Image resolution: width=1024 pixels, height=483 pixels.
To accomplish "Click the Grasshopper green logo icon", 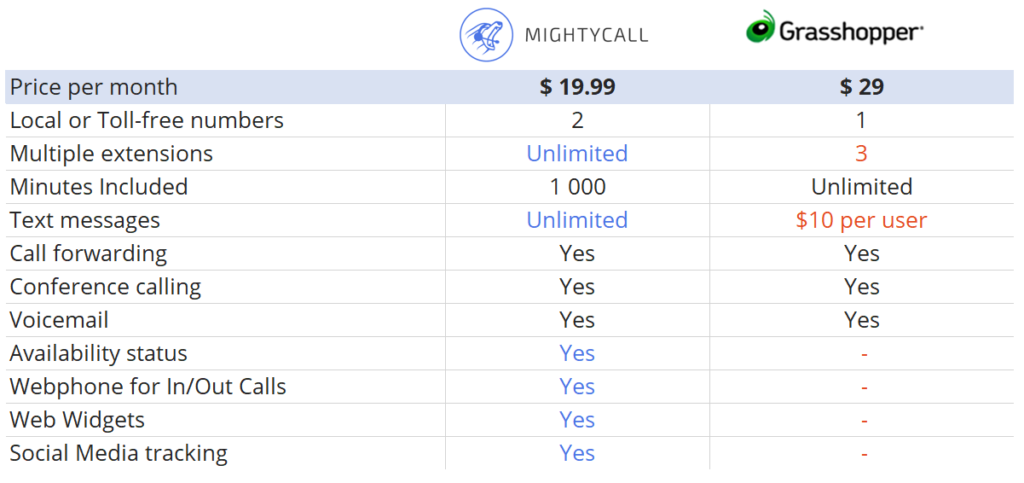I will point(761,27).
